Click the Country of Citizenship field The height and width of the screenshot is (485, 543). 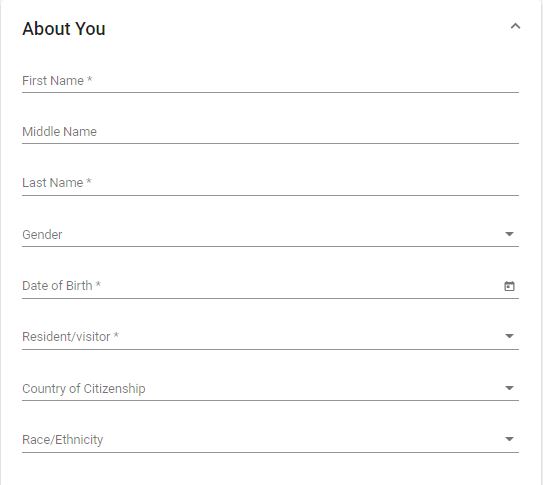point(270,389)
